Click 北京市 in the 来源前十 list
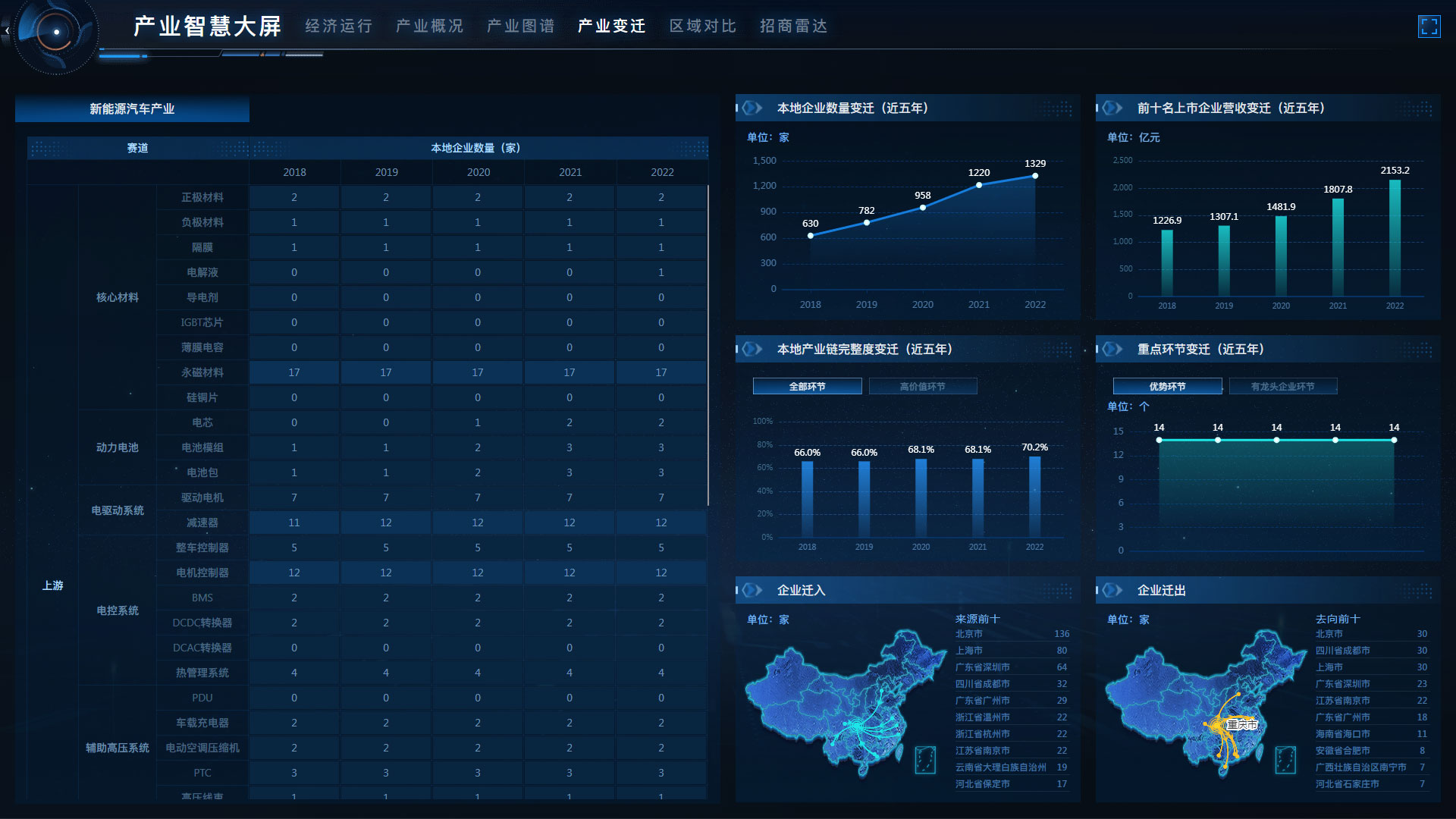The image size is (1456, 819). click(x=969, y=634)
